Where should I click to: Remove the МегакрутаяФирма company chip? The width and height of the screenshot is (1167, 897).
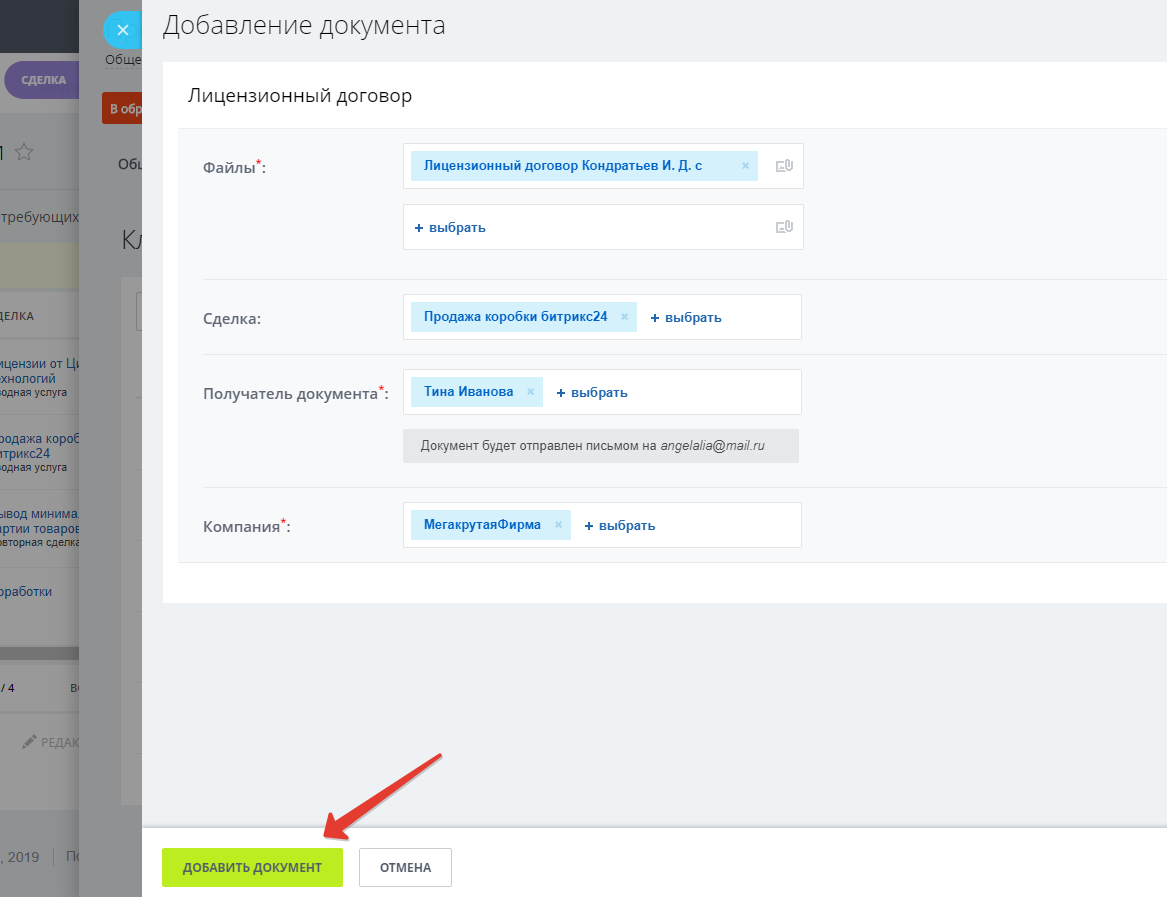[x=558, y=526]
